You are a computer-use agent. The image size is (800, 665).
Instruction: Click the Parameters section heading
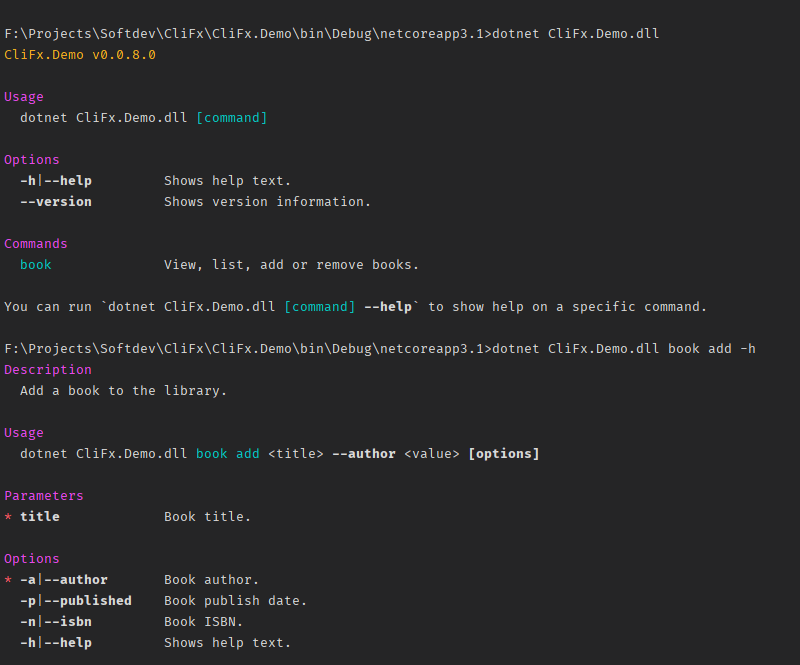pyautogui.click(x=44, y=496)
